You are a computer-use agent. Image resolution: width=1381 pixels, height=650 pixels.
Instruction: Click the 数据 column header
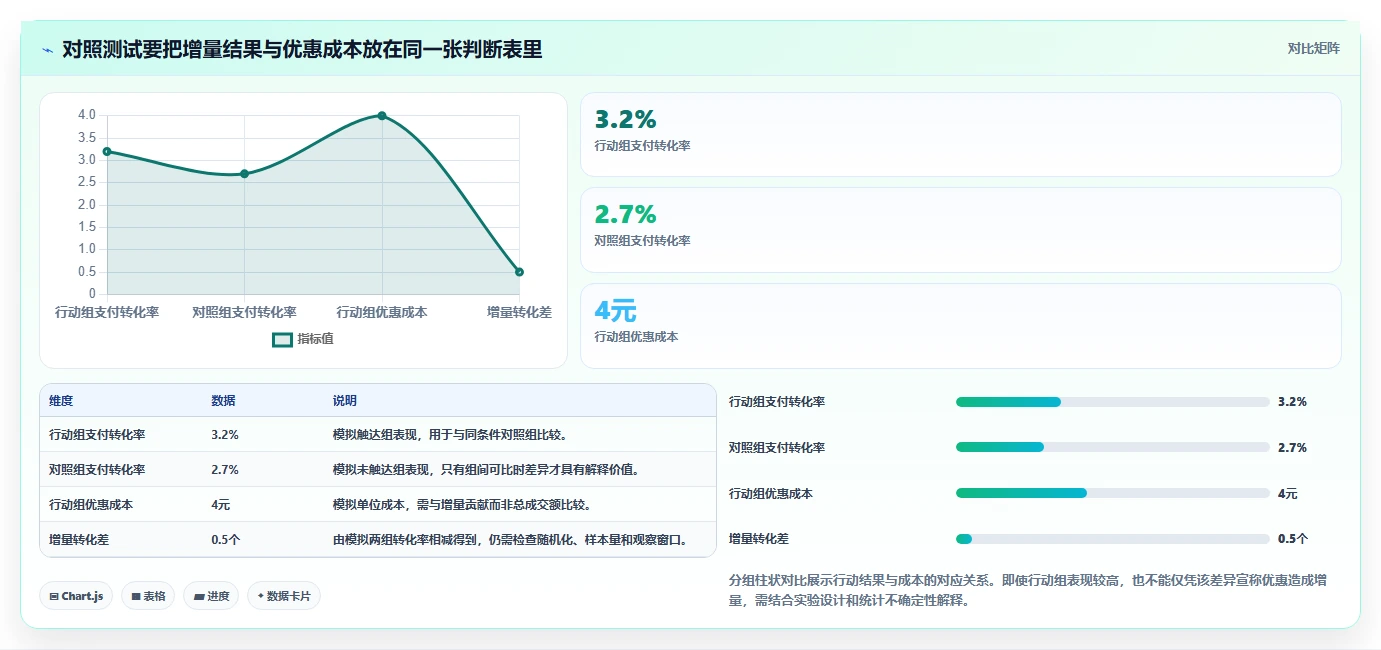pos(224,401)
